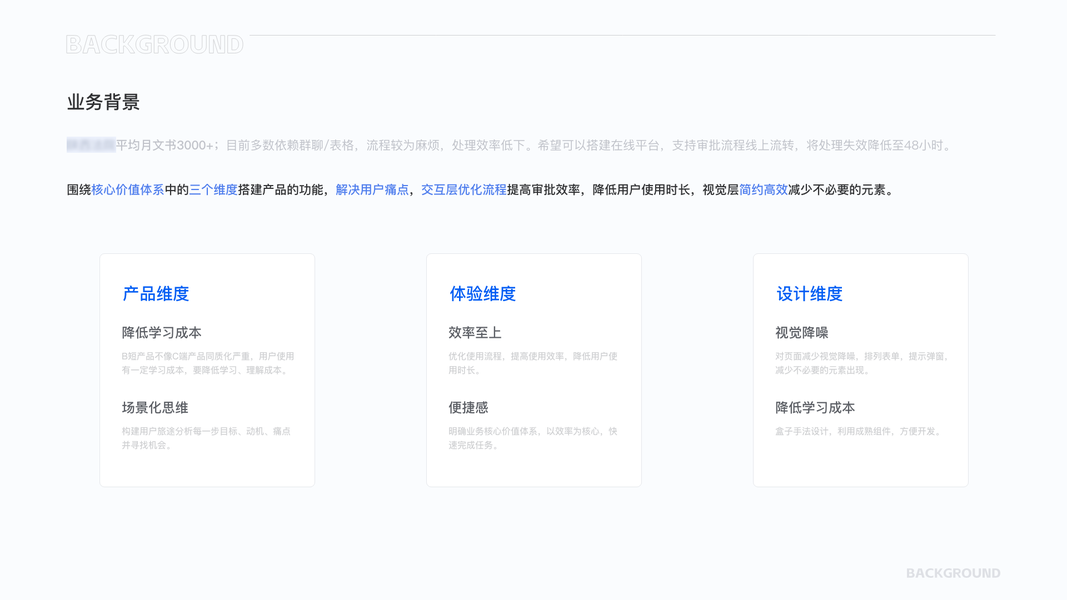Click 降低学习成本 in the 设计维度 card

click(815, 407)
